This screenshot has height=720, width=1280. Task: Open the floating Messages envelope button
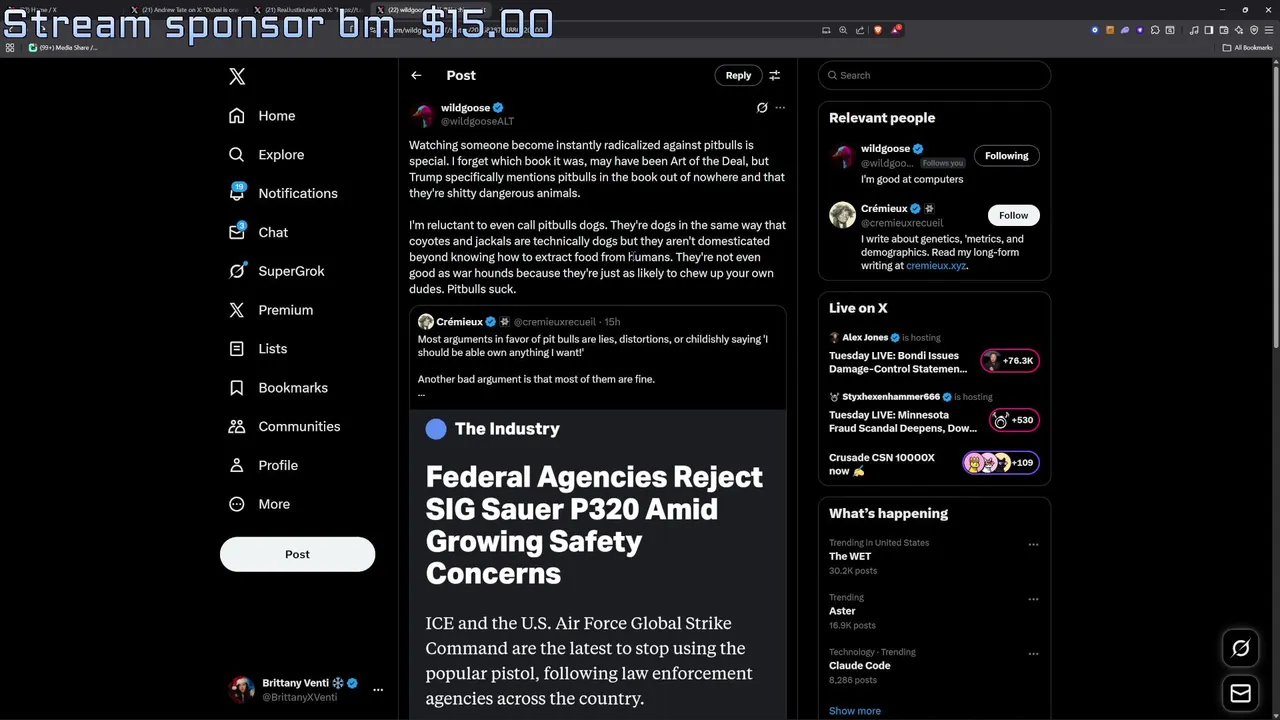tap(1240, 694)
